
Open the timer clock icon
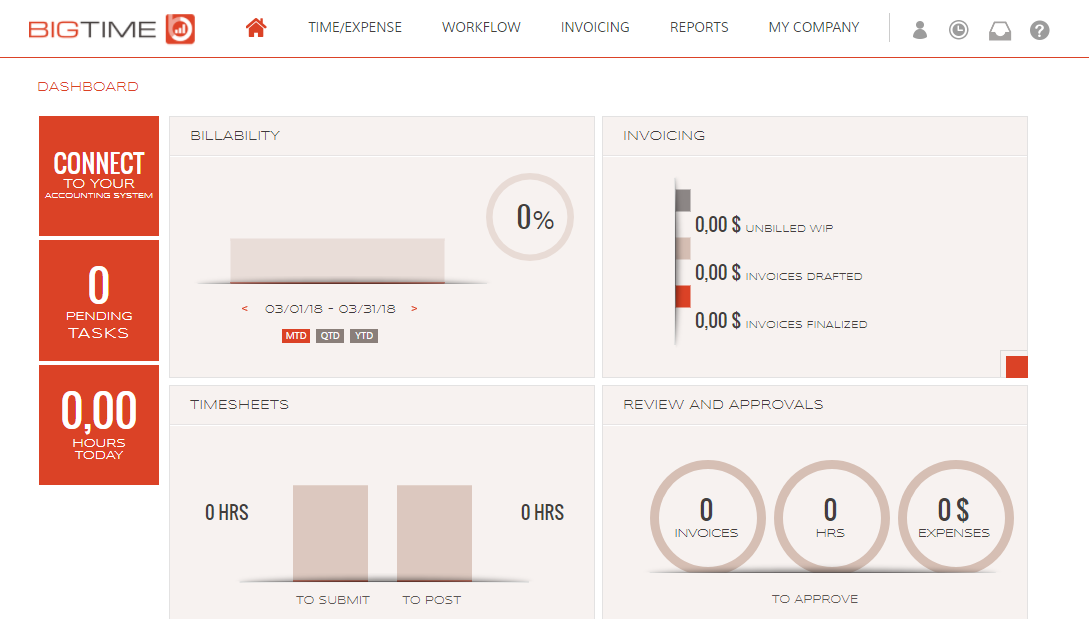958,30
